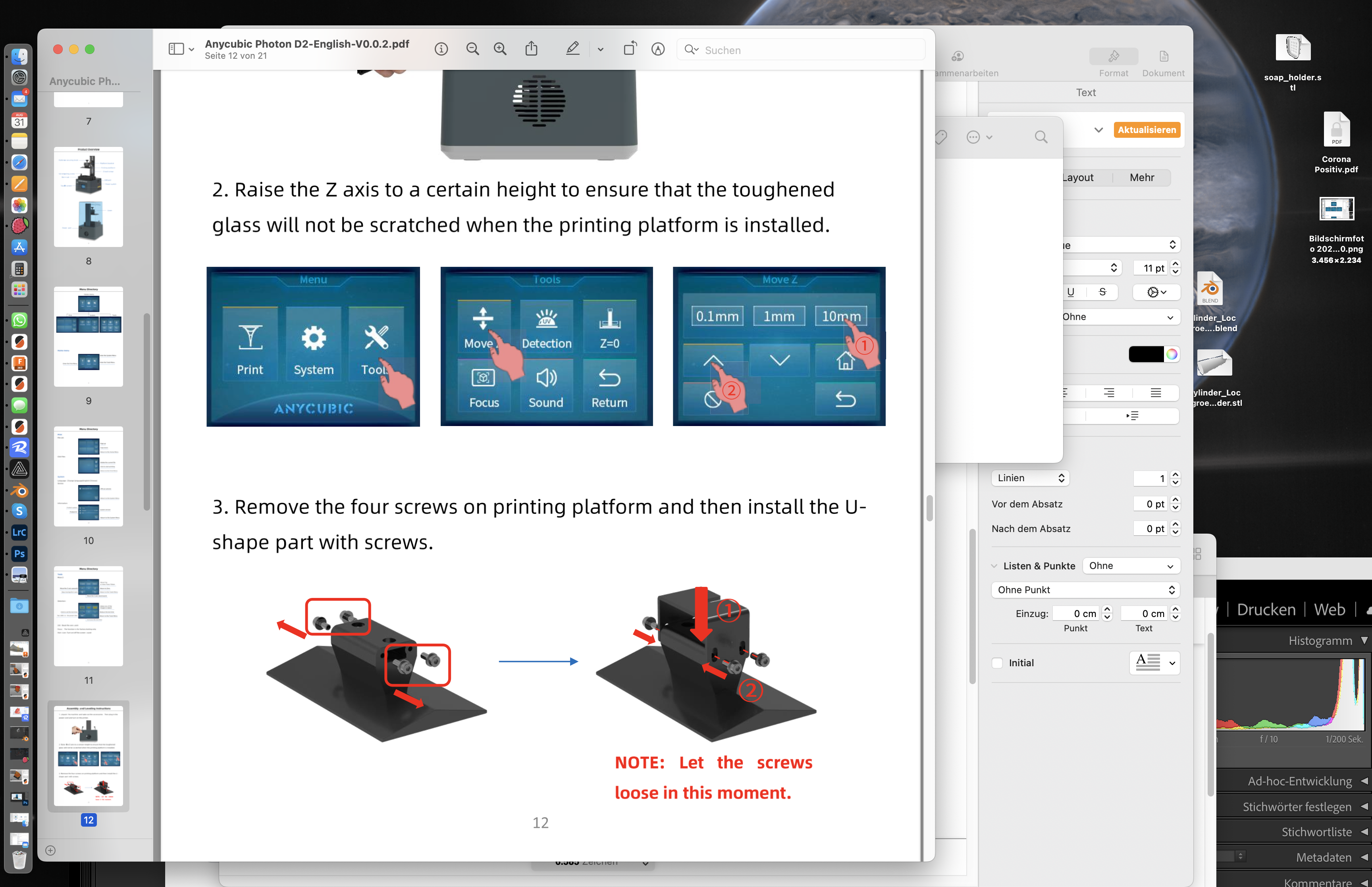The height and width of the screenshot is (887, 1372).
Task: Zoom in the PDF view
Action: pos(500,50)
